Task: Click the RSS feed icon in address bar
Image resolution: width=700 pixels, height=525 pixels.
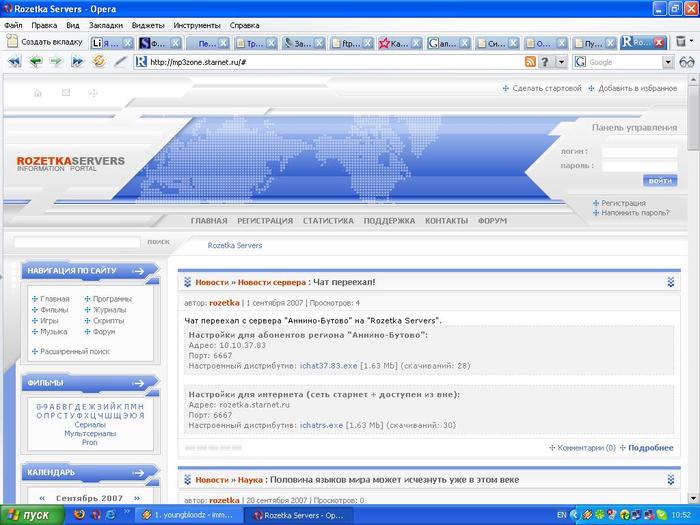Action: pos(530,62)
